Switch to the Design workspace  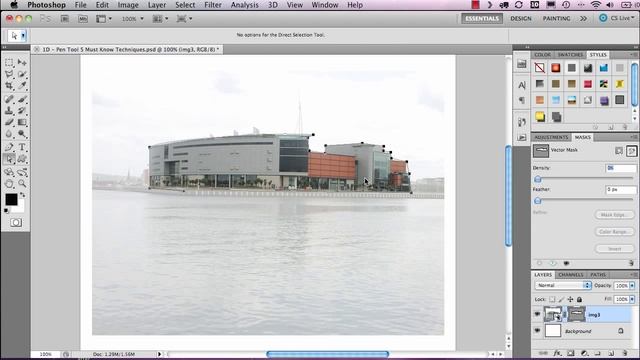[521, 18]
